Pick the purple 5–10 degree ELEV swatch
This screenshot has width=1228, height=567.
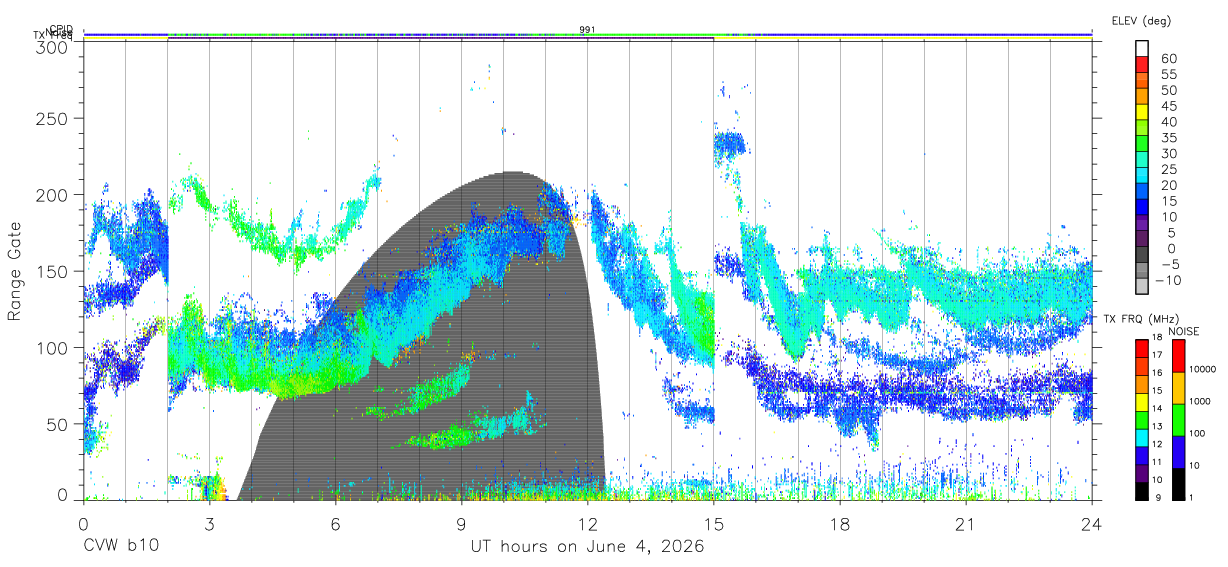point(1142,223)
